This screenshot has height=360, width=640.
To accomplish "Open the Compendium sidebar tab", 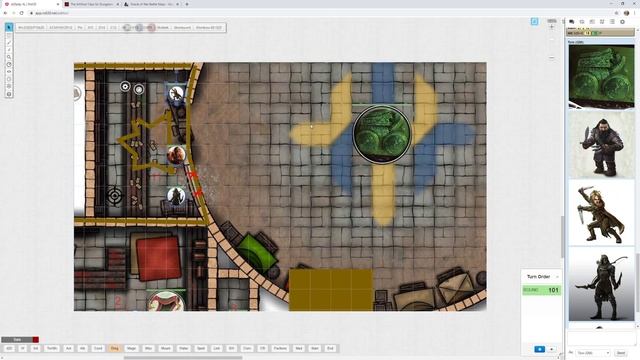I will click(602, 22).
